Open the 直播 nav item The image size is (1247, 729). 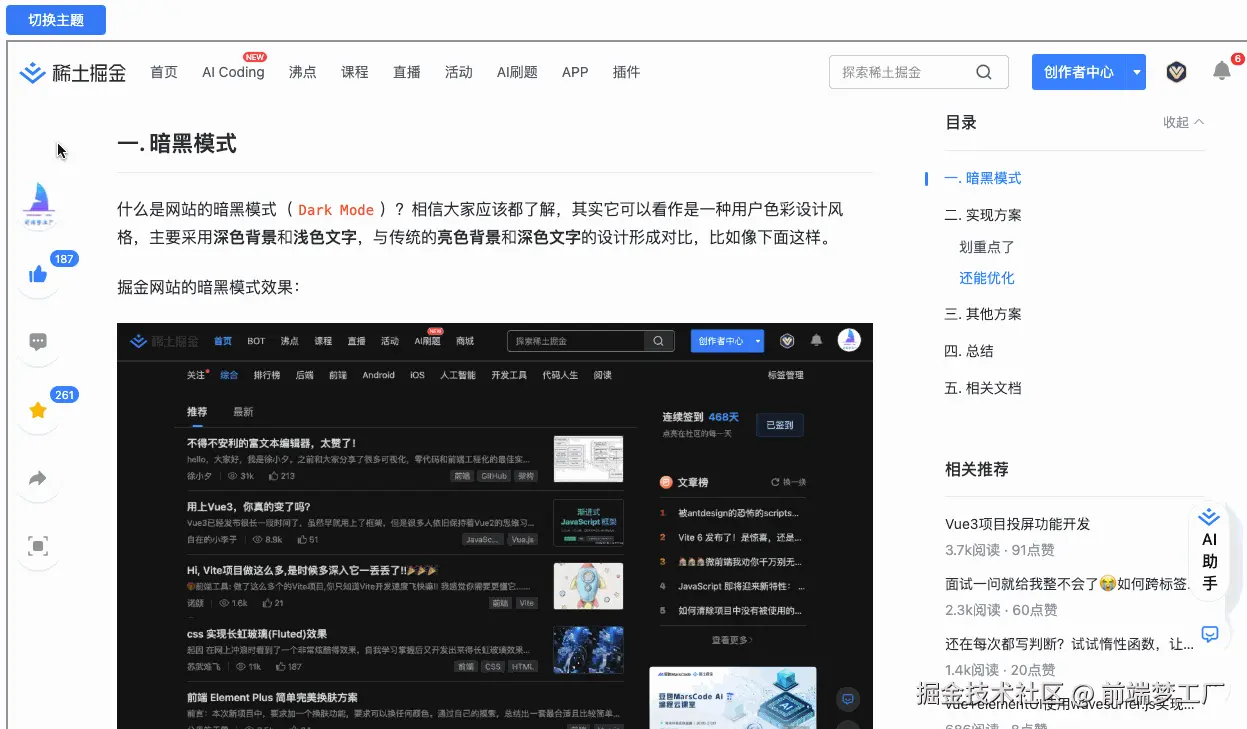pyautogui.click(x=407, y=72)
